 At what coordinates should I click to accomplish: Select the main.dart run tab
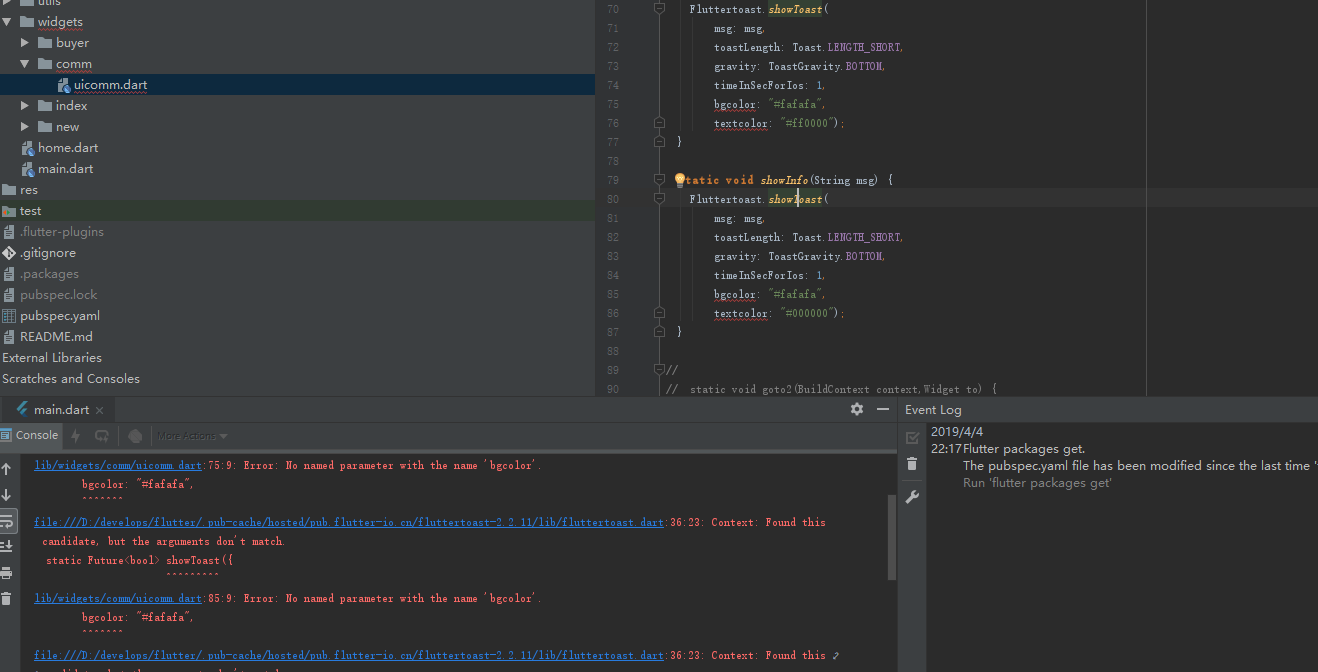[60, 410]
